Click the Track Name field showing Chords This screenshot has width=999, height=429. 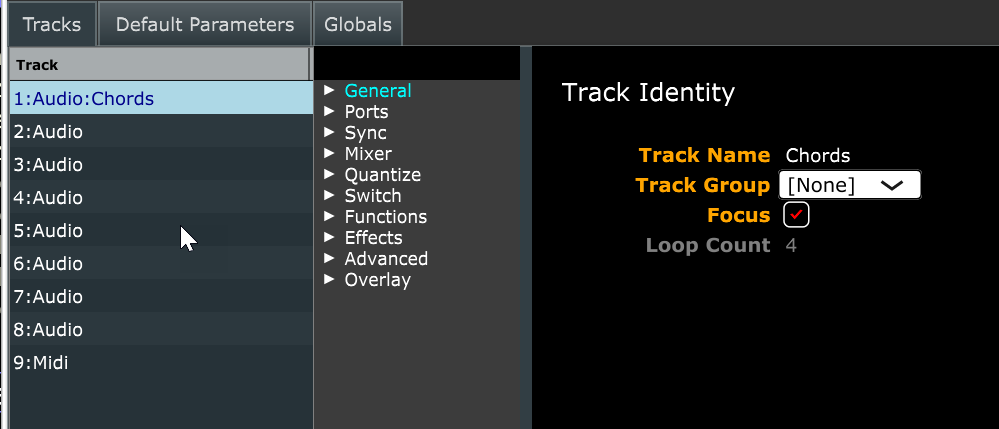click(x=818, y=155)
